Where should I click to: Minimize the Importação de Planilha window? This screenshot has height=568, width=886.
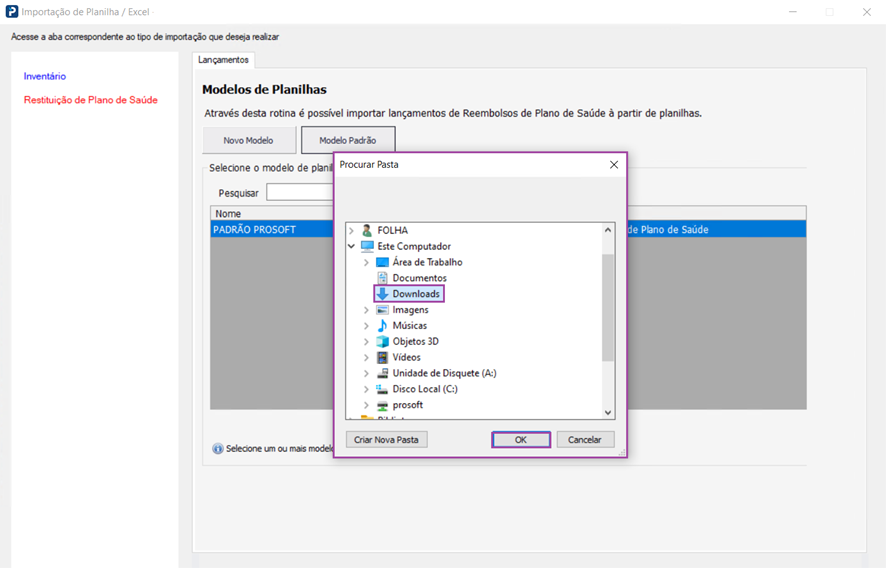coord(793,12)
